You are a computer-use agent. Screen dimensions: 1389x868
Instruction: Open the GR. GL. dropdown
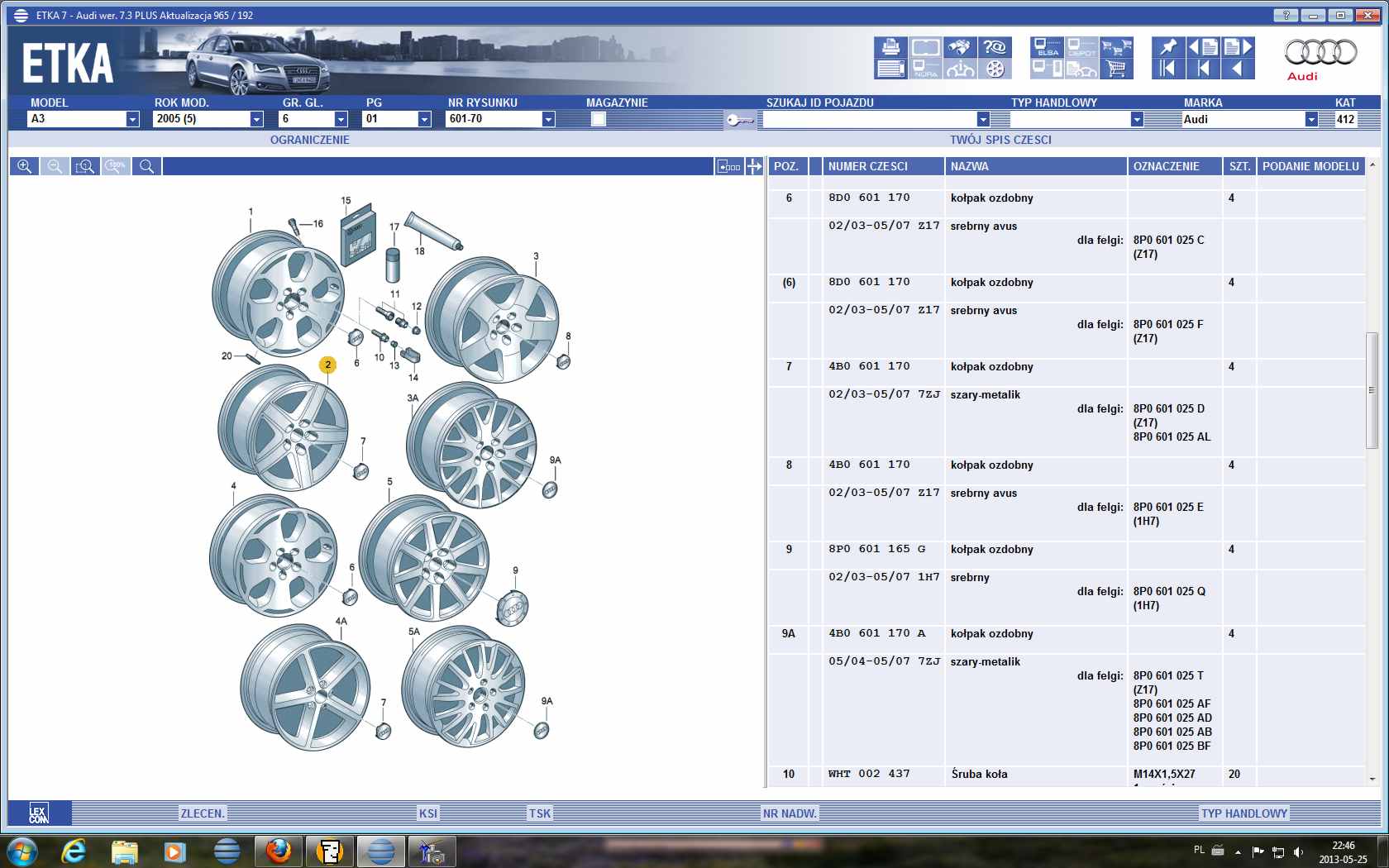341,119
